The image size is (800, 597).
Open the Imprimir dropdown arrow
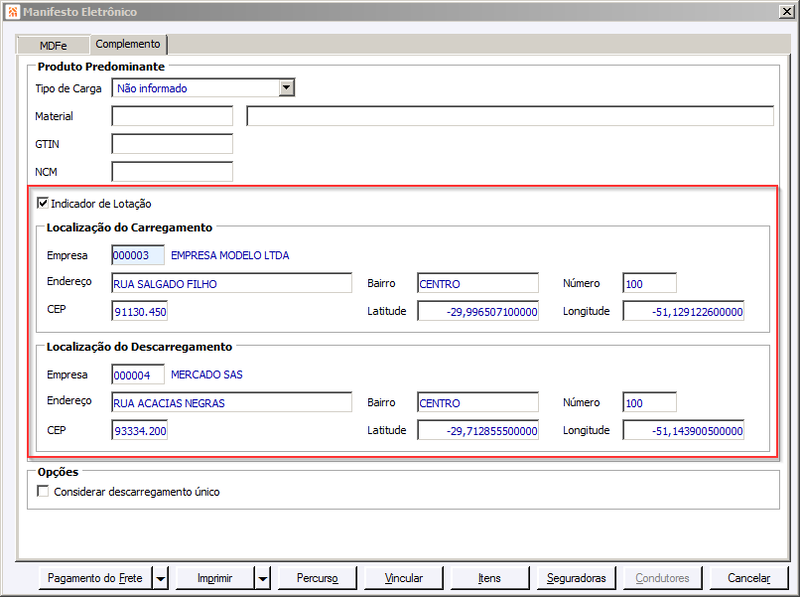[x=263, y=578]
